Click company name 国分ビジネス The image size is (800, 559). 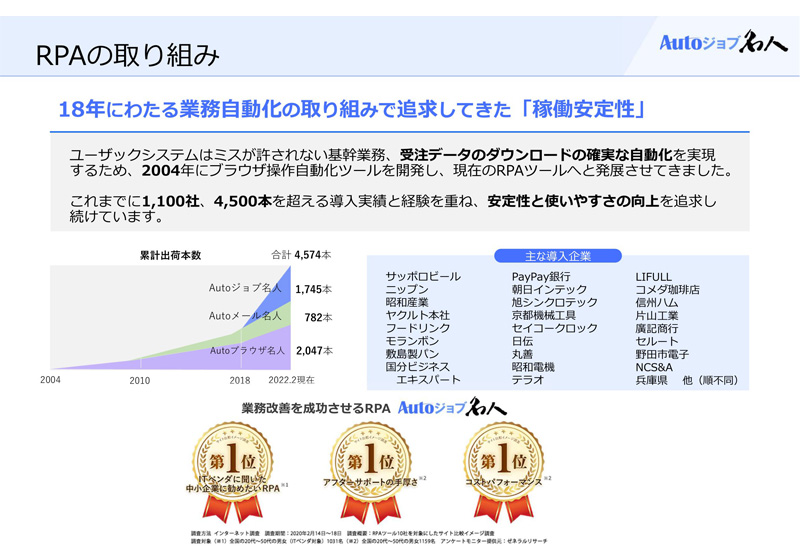tap(417, 367)
